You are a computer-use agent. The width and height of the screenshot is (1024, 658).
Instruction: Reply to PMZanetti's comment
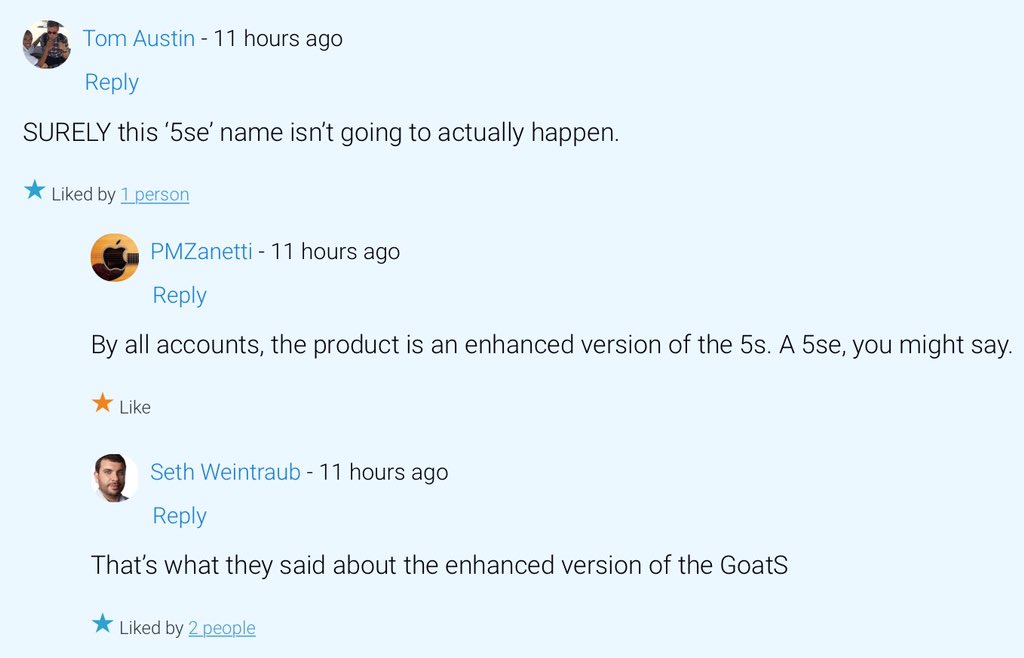[179, 295]
